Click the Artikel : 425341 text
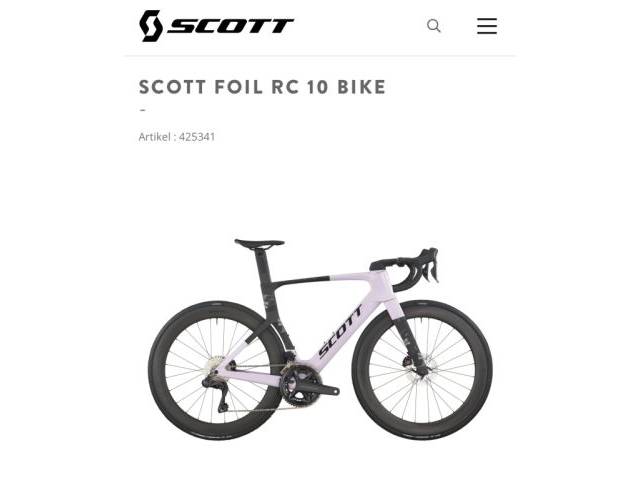Image resolution: width=640 pixels, height=480 pixels. pyautogui.click(x=177, y=137)
